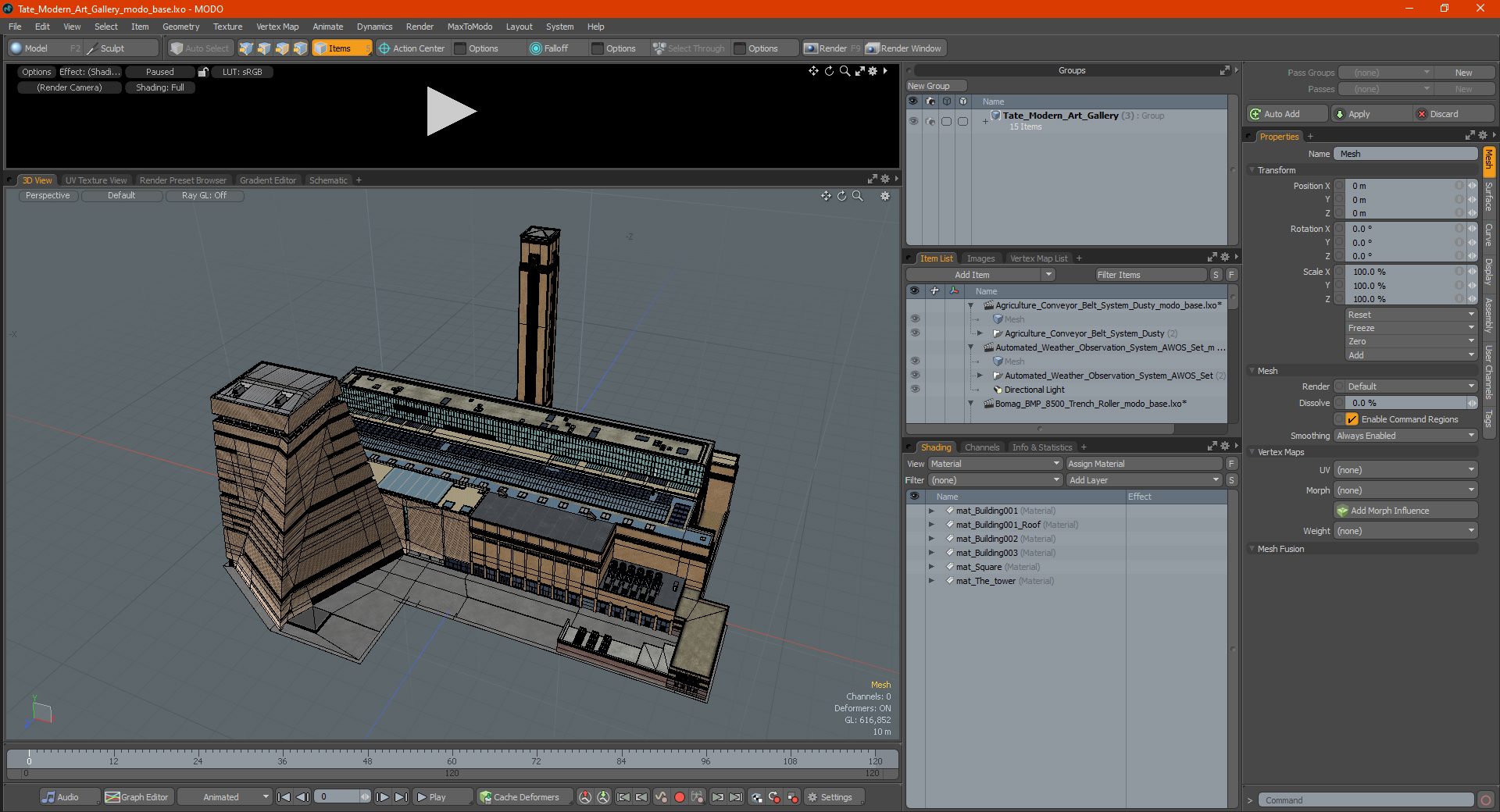Click pan move icon in 3D viewport
The width and height of the screenshot is (1500, 812).
(826, 196)
